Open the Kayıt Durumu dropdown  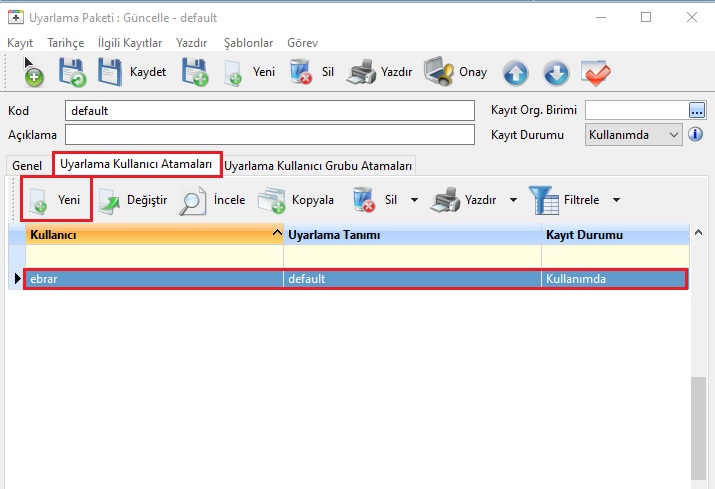point(673,134)
